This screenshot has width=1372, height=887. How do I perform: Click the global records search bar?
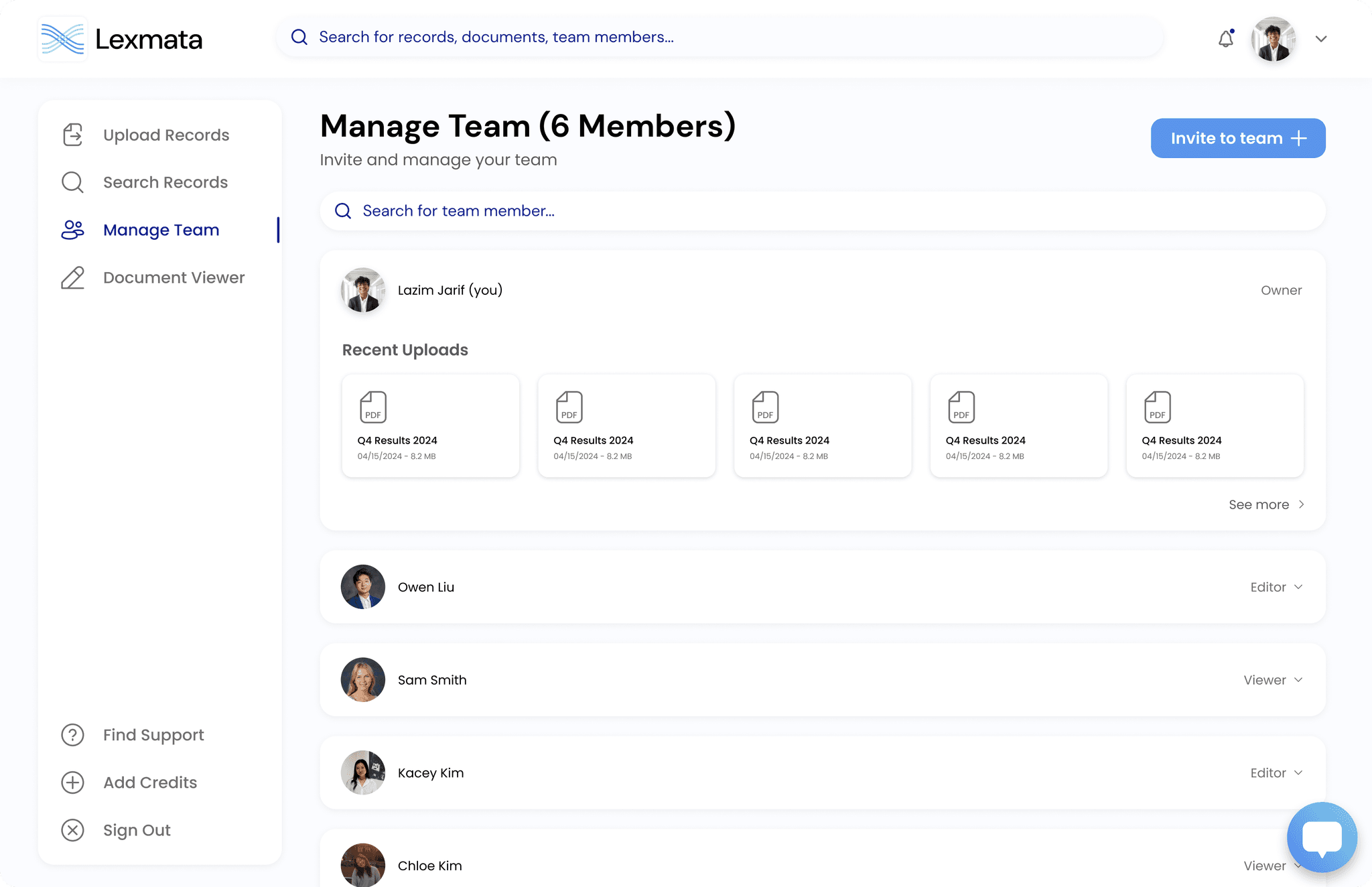(719, 37)
